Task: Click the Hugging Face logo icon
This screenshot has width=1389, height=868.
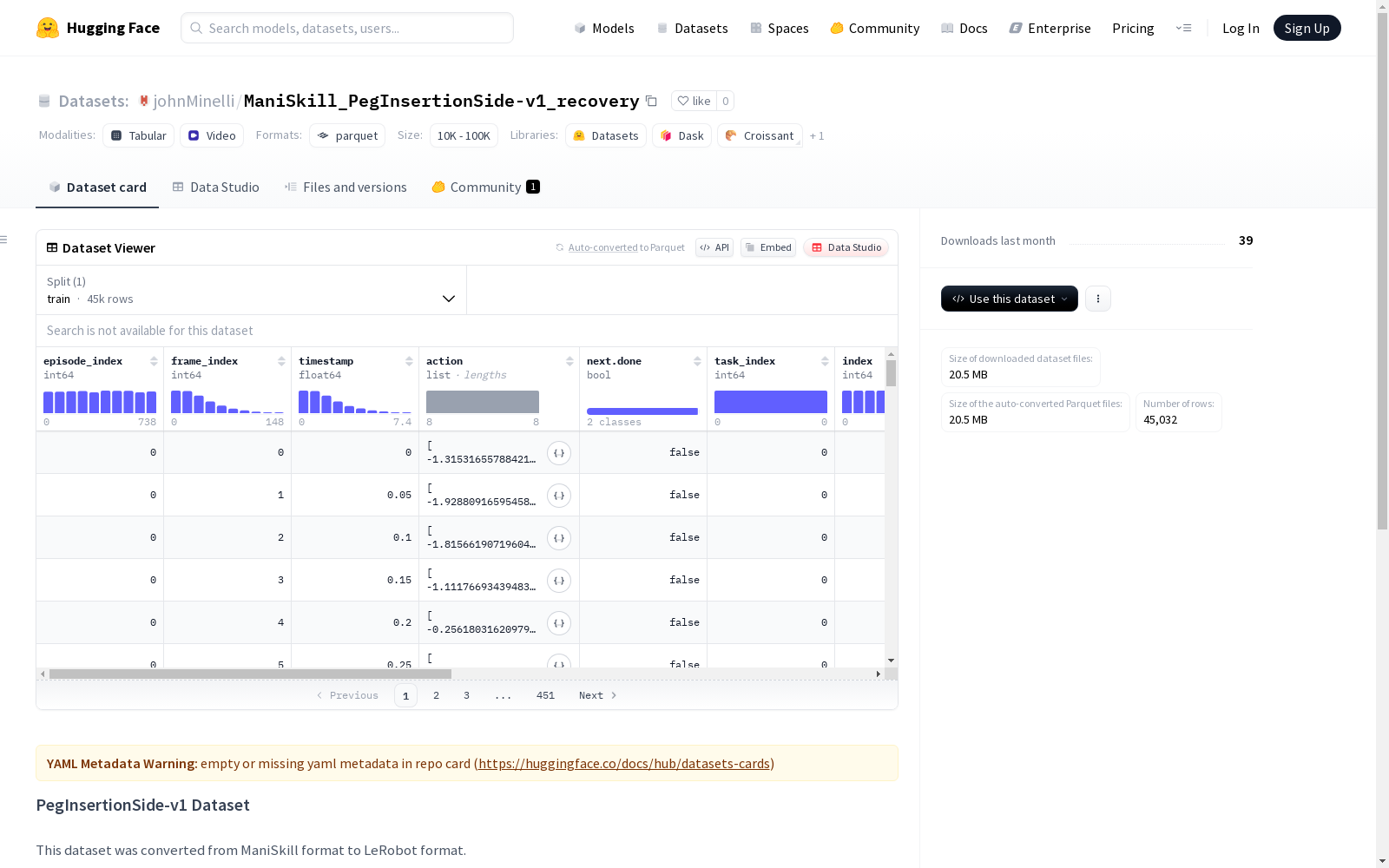Action: 48,28
